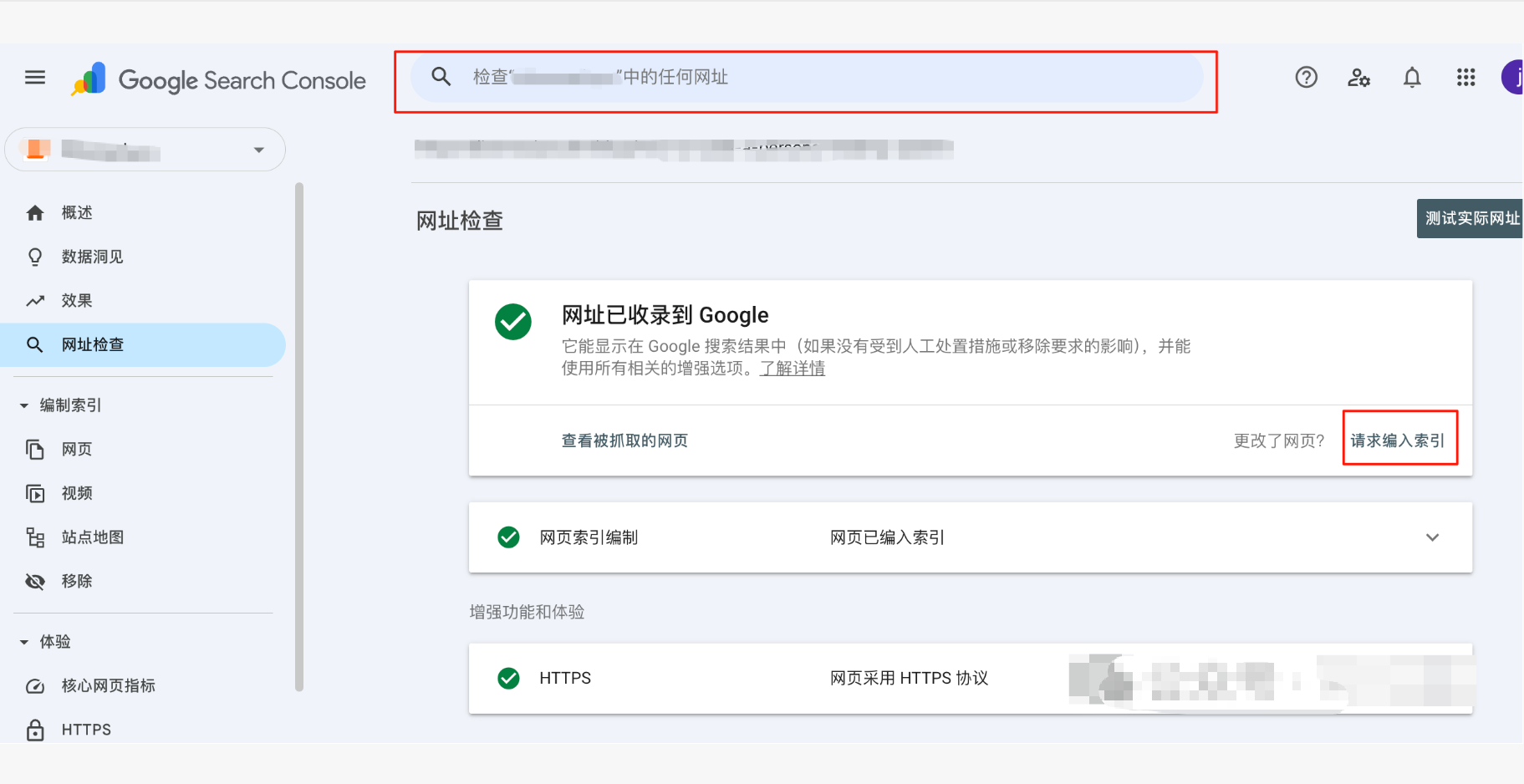1524x784 pixels.
Task: Select the 站点地图 sidebar icon
Action: [35, 537]
